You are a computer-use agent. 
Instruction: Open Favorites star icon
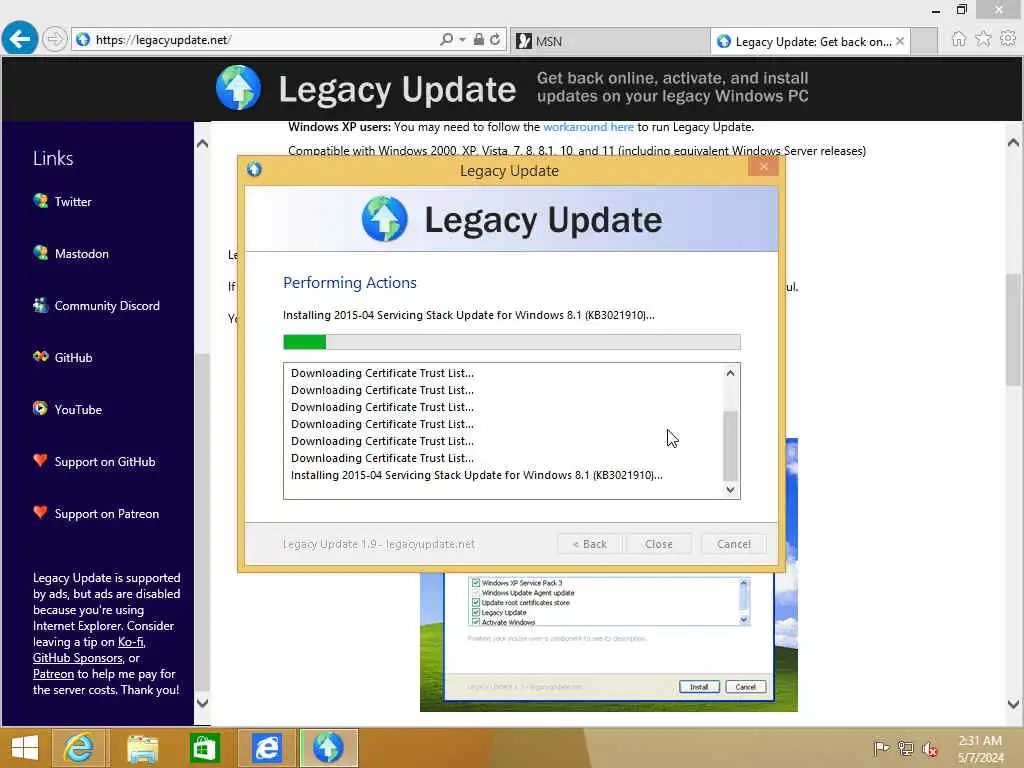983,39
